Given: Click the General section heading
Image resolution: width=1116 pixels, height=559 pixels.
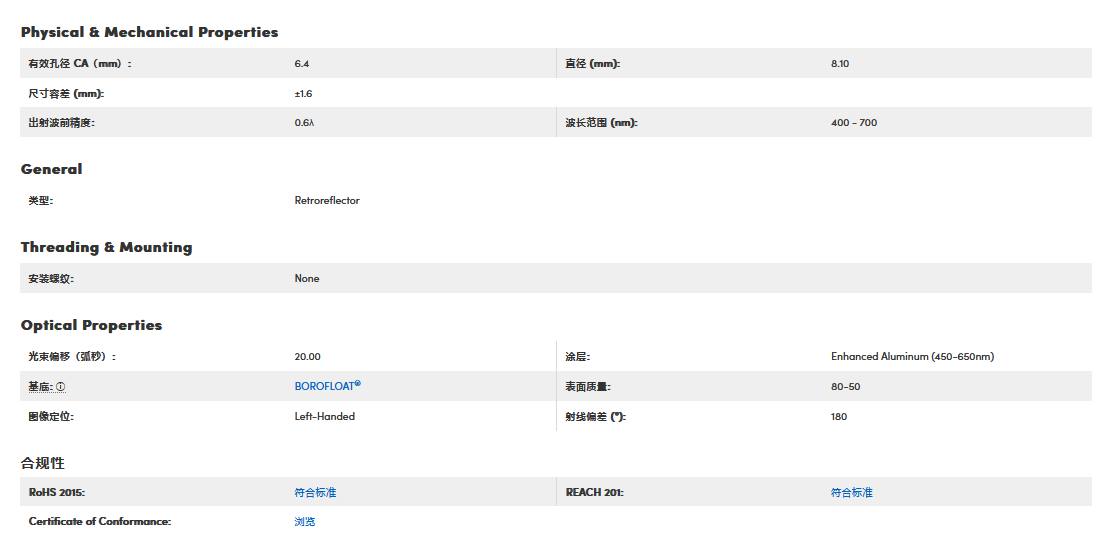Looking at the screenshot, I should tap(51, 169).
